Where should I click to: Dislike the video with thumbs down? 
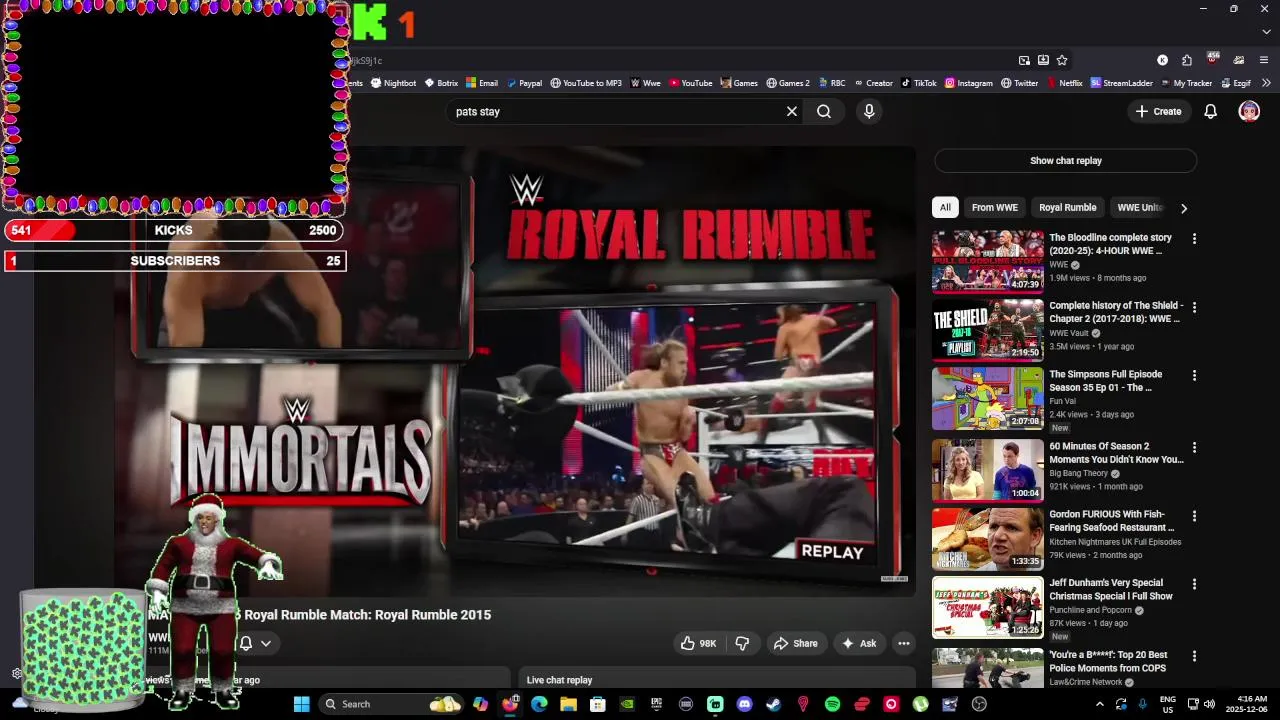[x=742, y=644]
